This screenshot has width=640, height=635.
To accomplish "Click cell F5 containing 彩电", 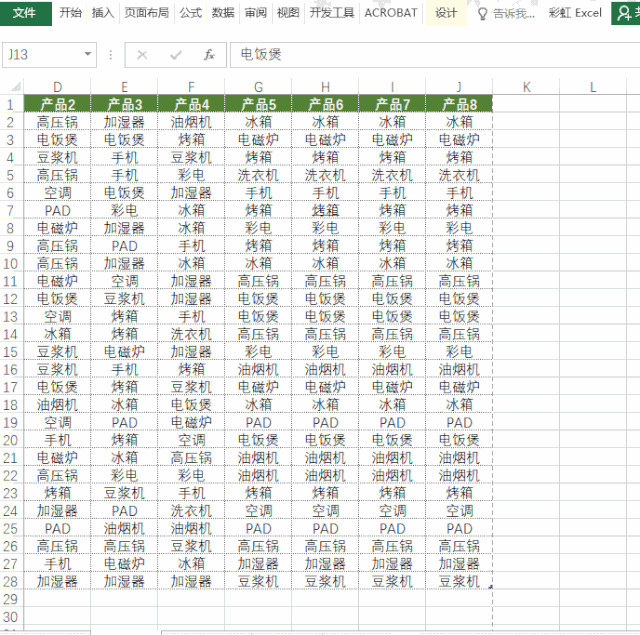I will [x=191, y=175].
